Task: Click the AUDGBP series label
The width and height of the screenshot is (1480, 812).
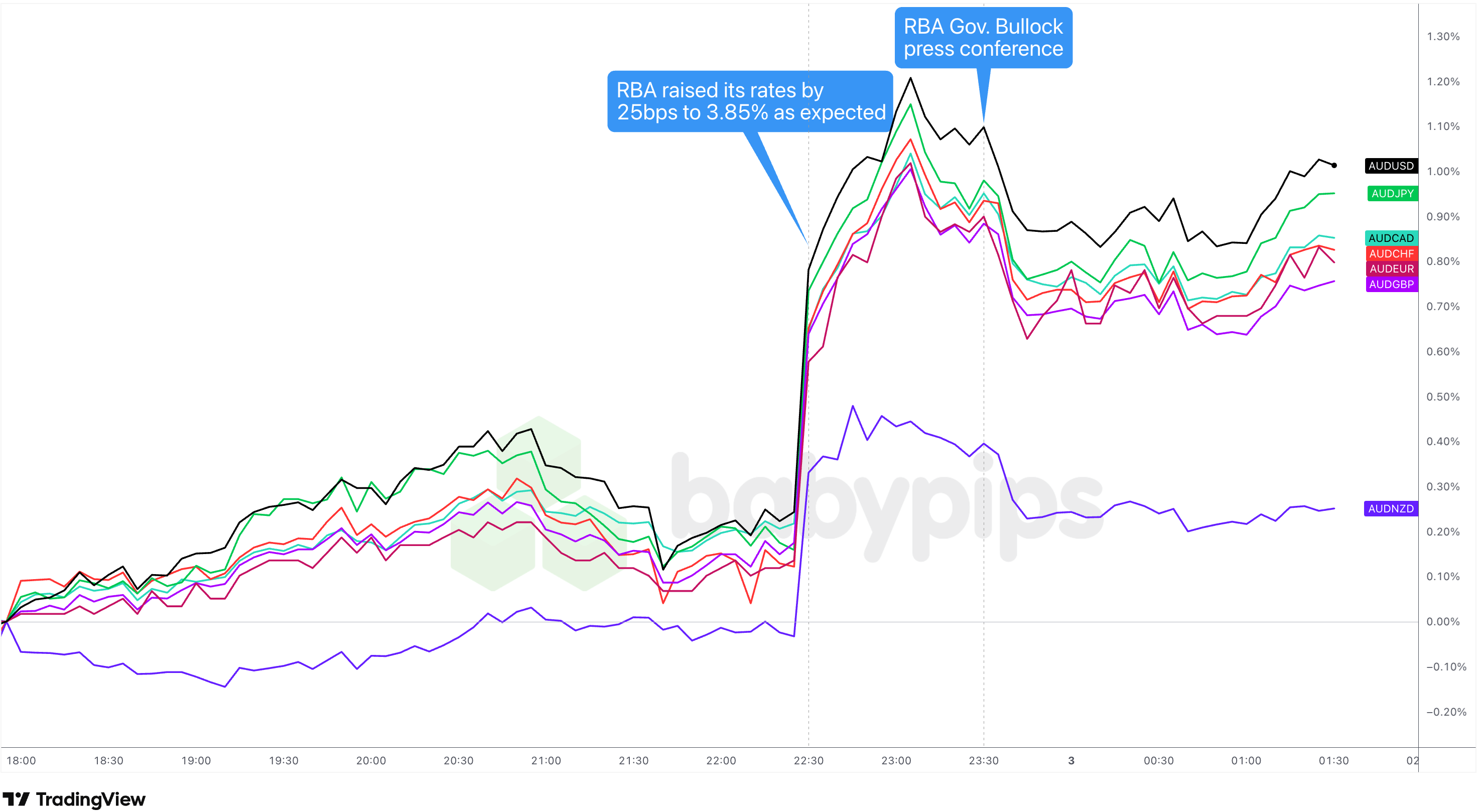Action: pyautogui.click(x=1391, y=284)
